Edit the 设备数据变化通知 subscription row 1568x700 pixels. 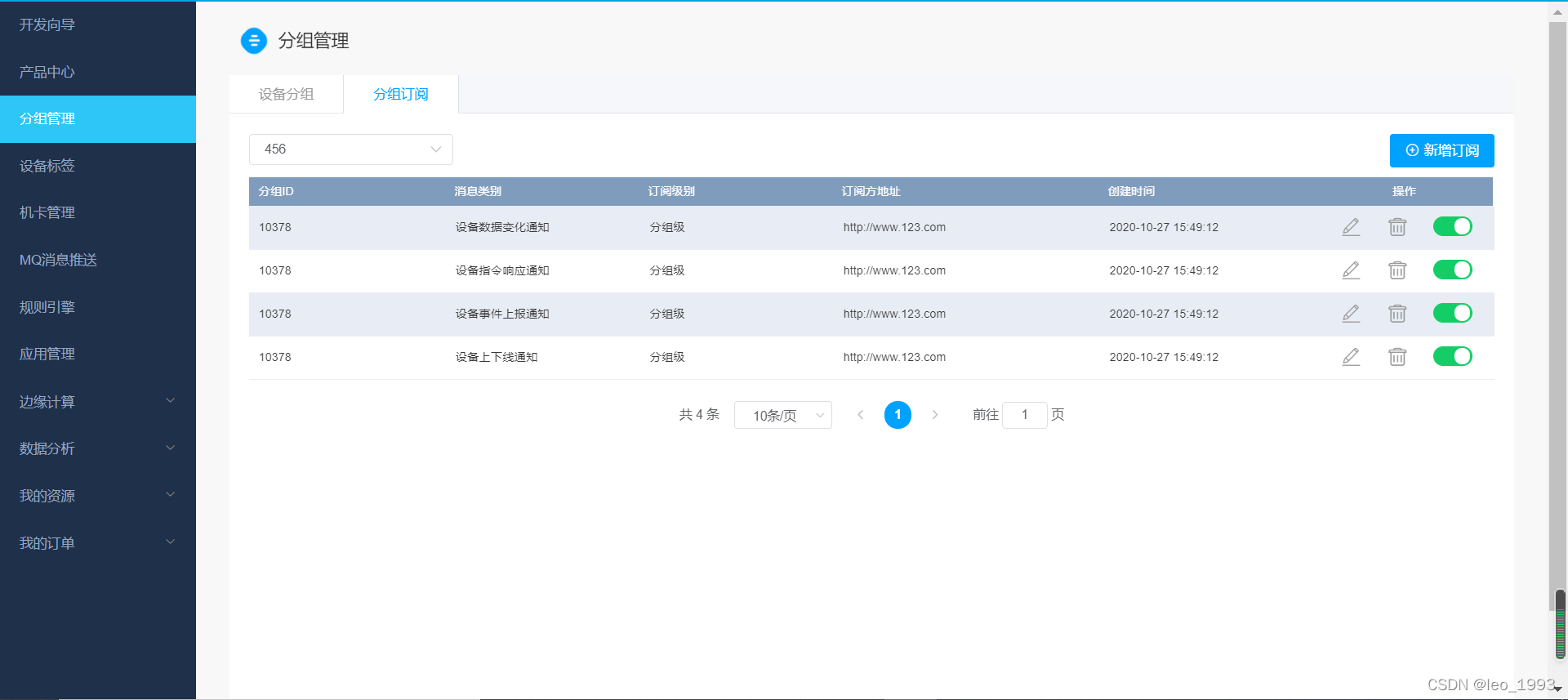pos(1351,227)
